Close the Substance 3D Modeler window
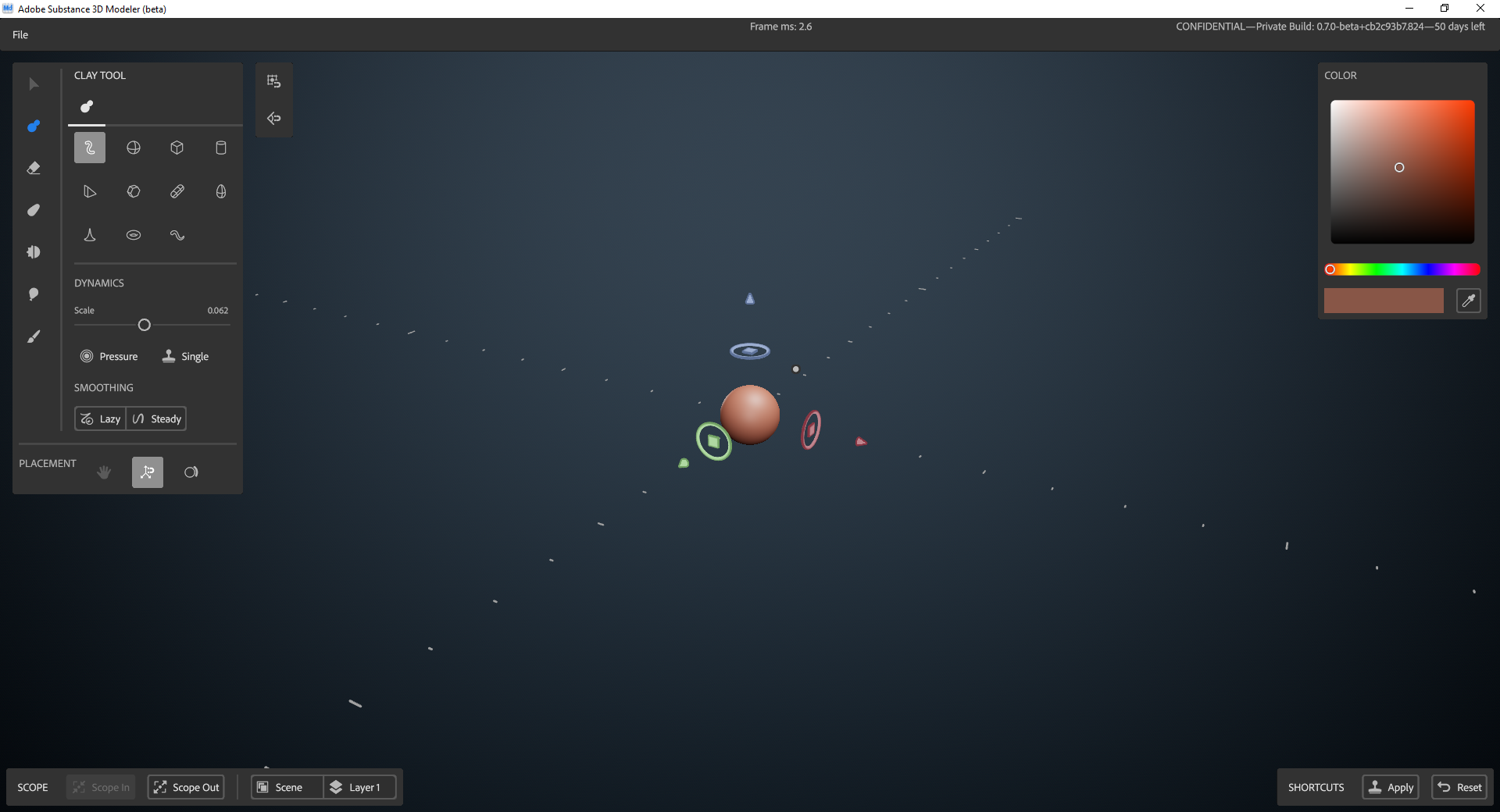The height and width of the screenshot is (812, 1500). point(1480,9)
